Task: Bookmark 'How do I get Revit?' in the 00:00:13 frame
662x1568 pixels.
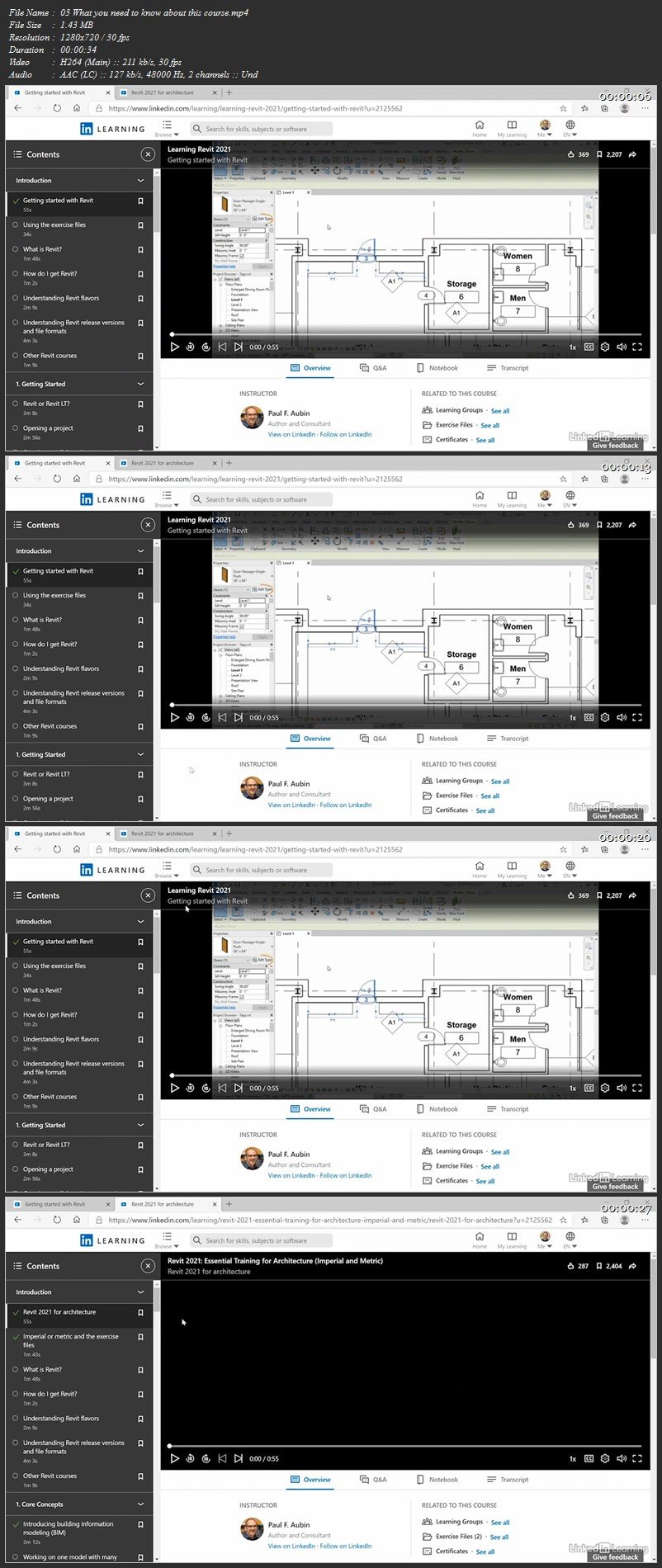Action: pos(140,645)
